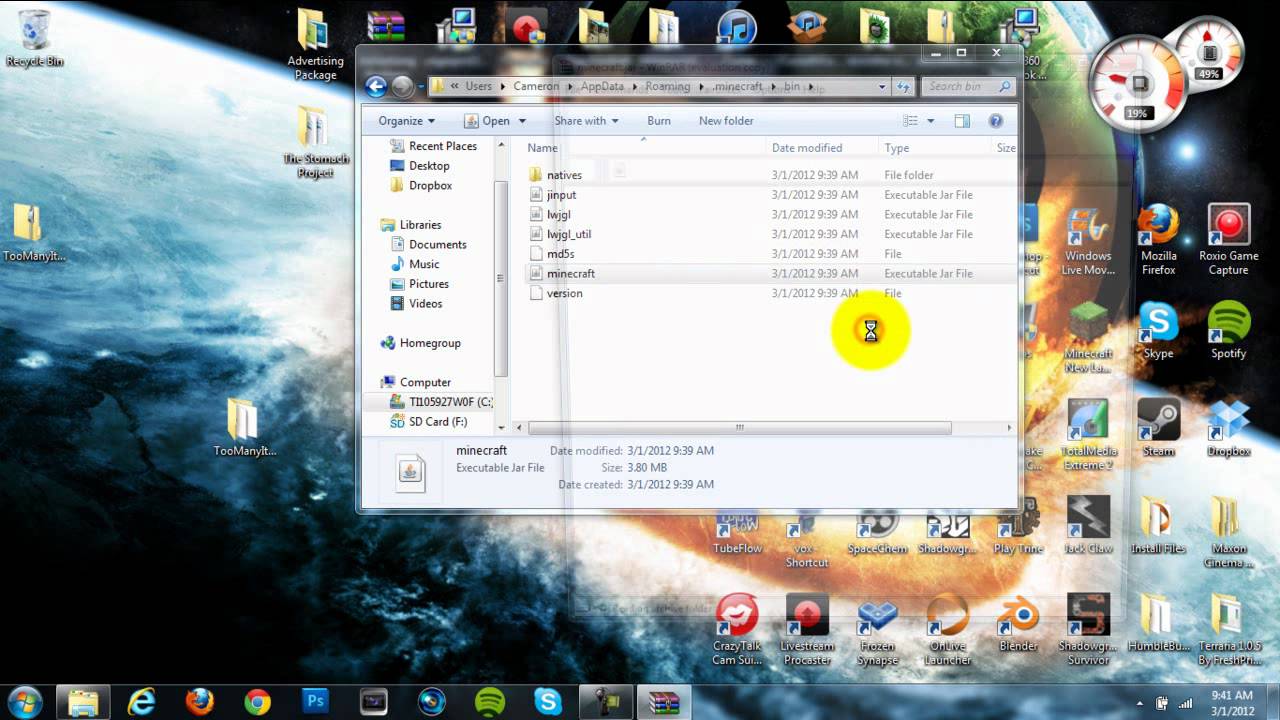Select the Frozen Synapse shortcut
Screen dimensions: 1280x720
(877, 630)
